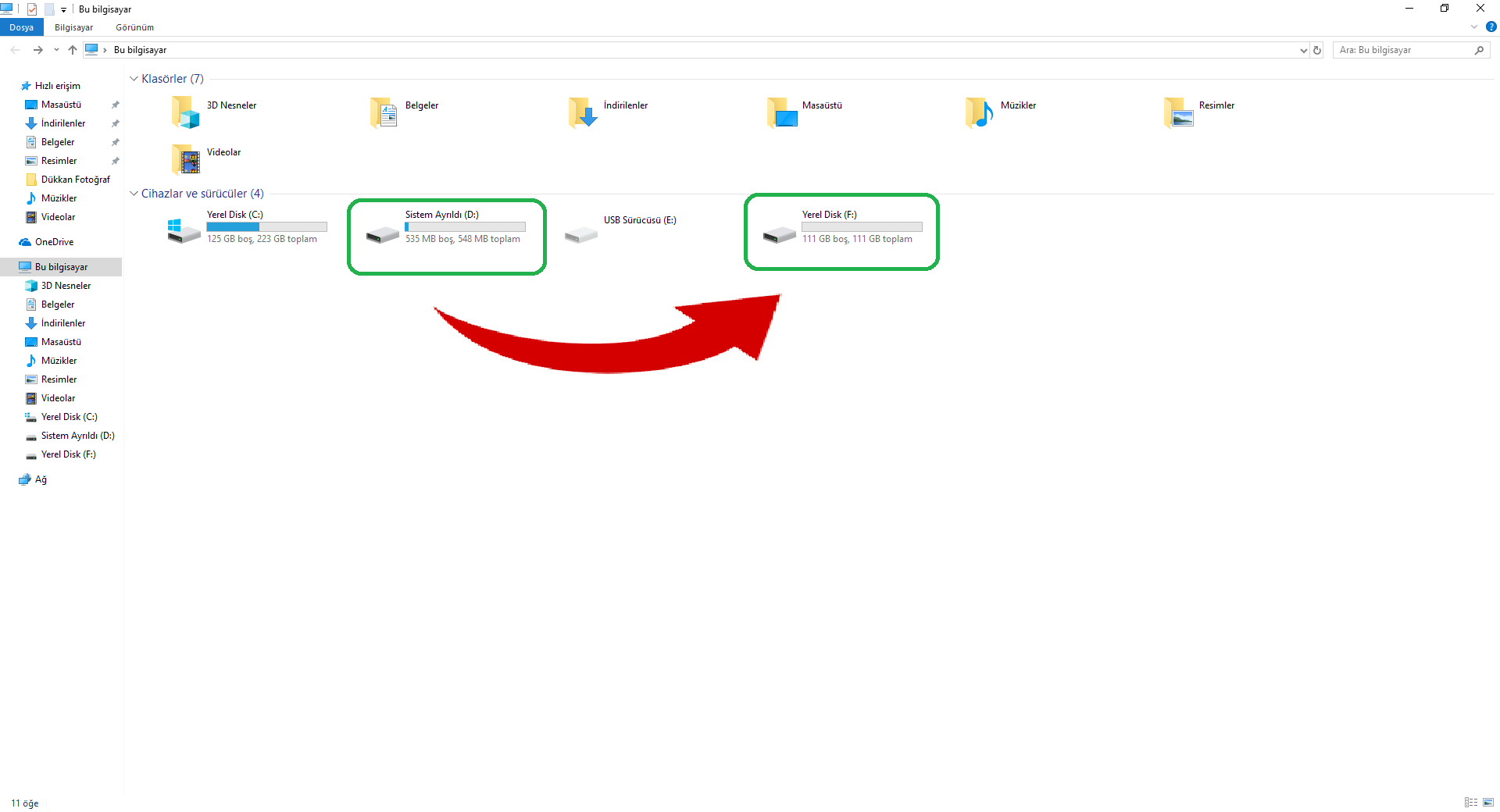Click the Properties icon in the title bar
1500x812 pixels.
32,9
